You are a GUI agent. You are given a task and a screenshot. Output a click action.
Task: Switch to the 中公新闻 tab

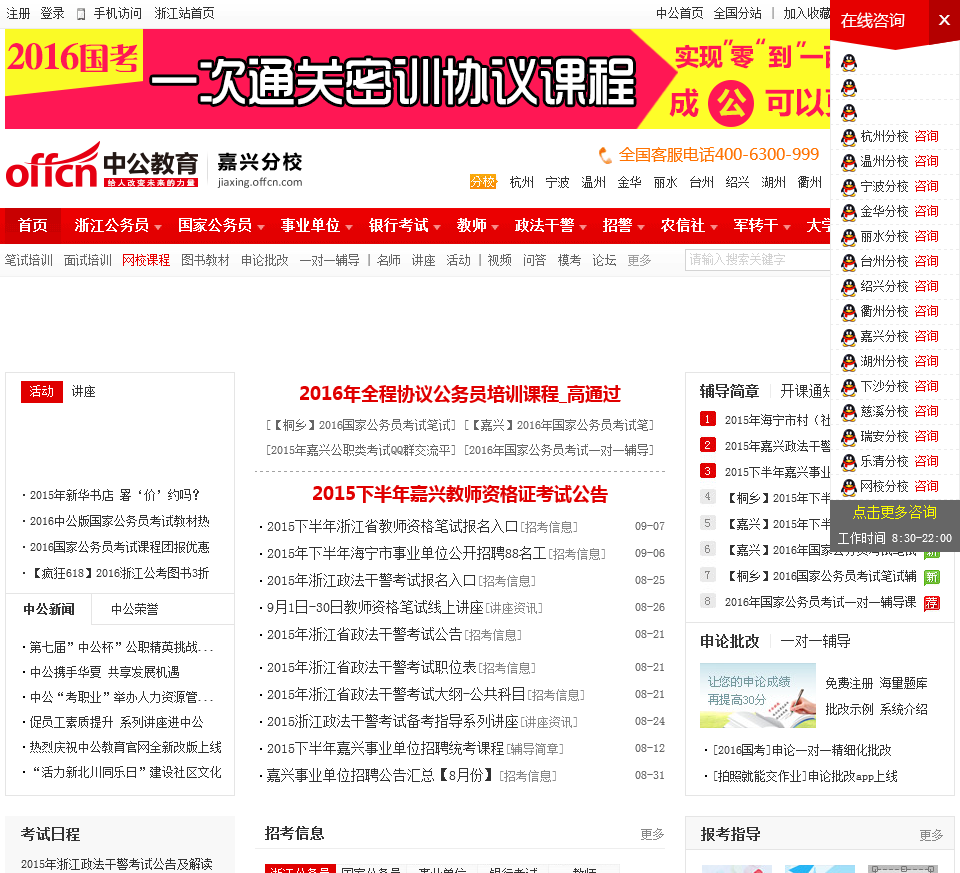coord(49,609)
